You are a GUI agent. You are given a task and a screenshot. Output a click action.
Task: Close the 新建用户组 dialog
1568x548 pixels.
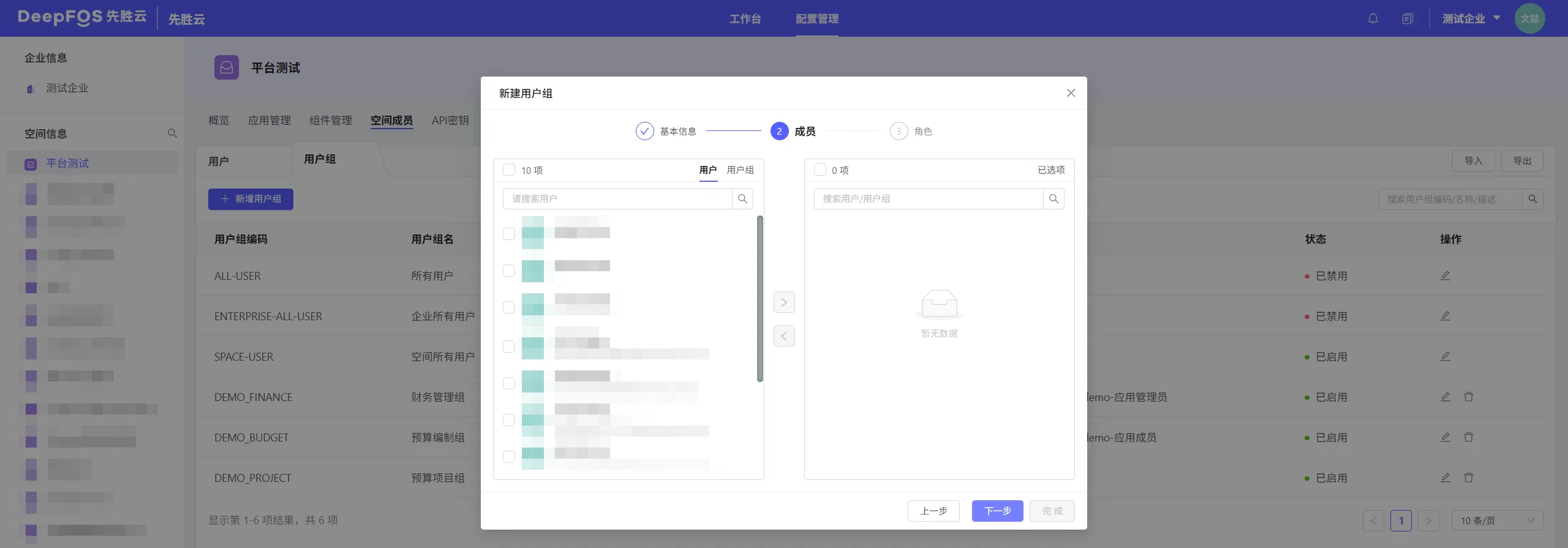1071,93
